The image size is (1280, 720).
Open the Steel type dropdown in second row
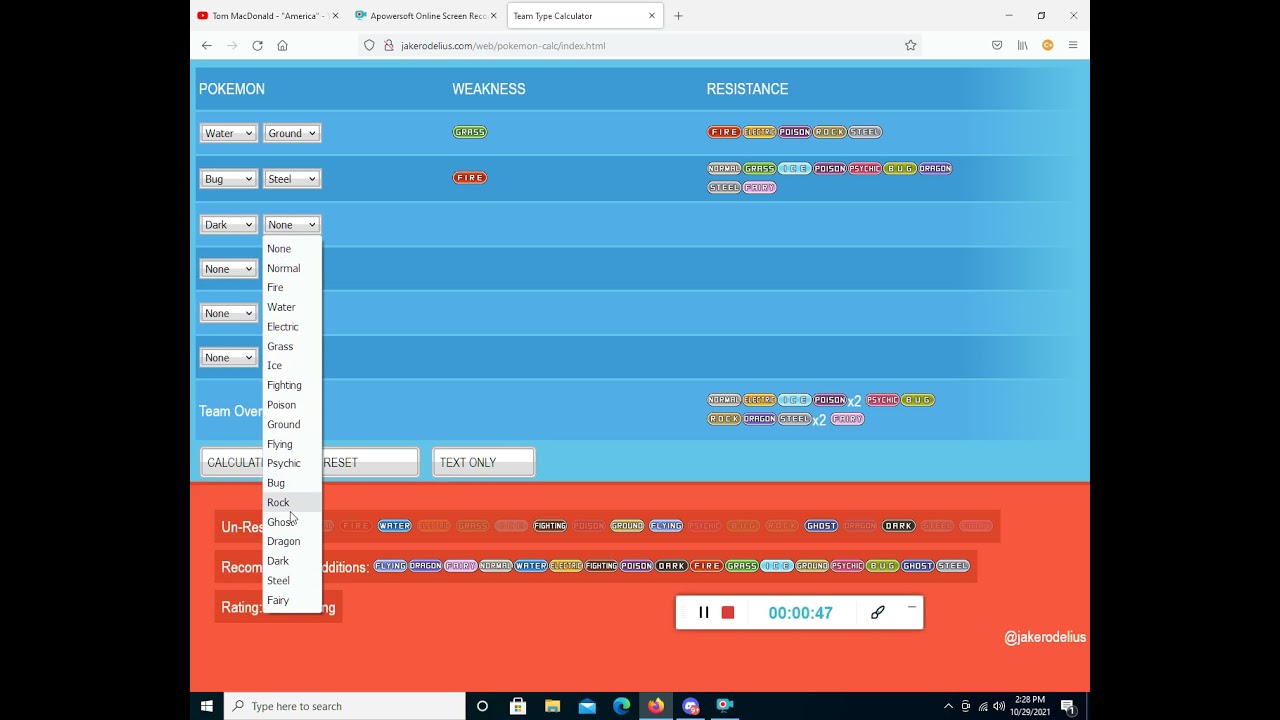[292, 179]
